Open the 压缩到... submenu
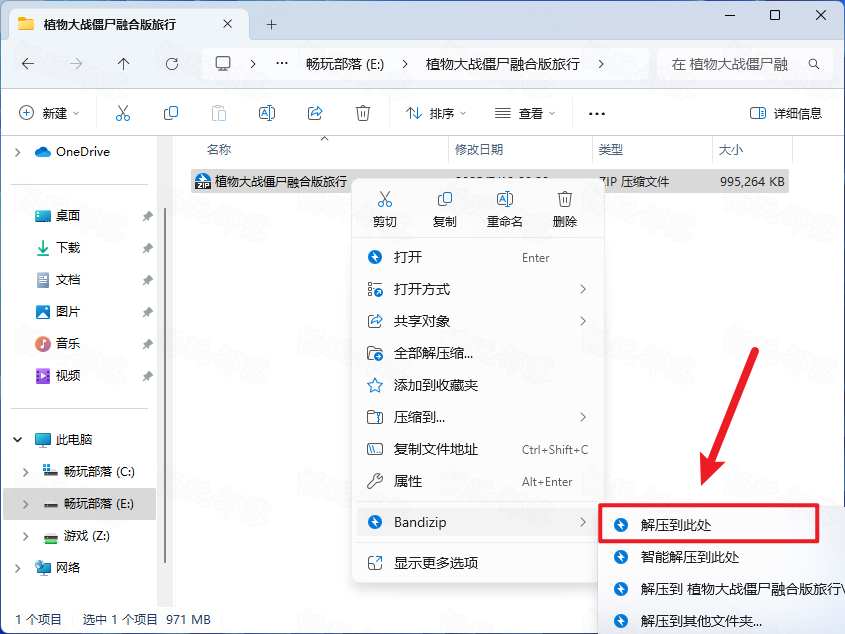This screenshot has height=634, width=845. (477, 417)
